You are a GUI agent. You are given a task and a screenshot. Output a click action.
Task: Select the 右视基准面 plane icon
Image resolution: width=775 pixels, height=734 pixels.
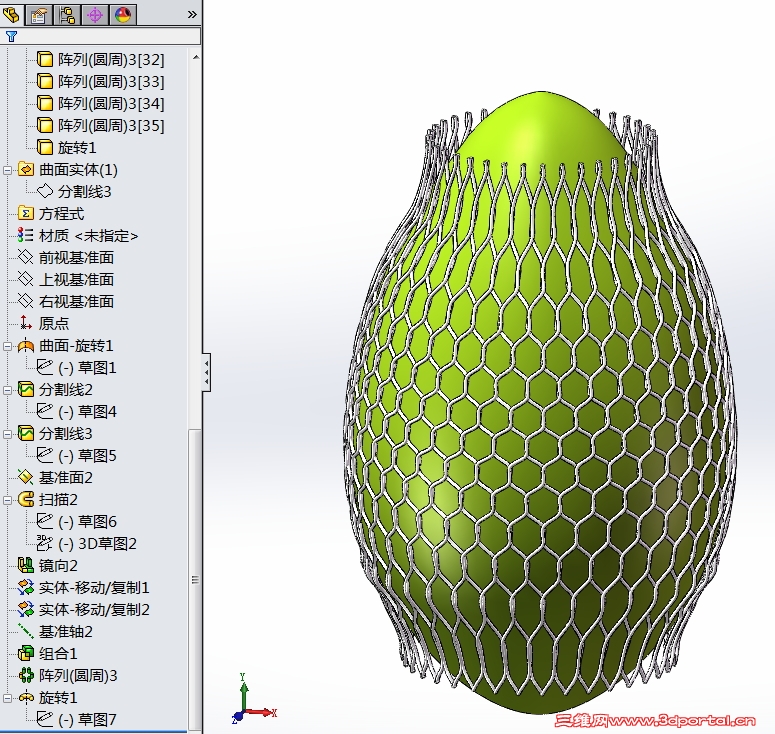pos(26,301)
